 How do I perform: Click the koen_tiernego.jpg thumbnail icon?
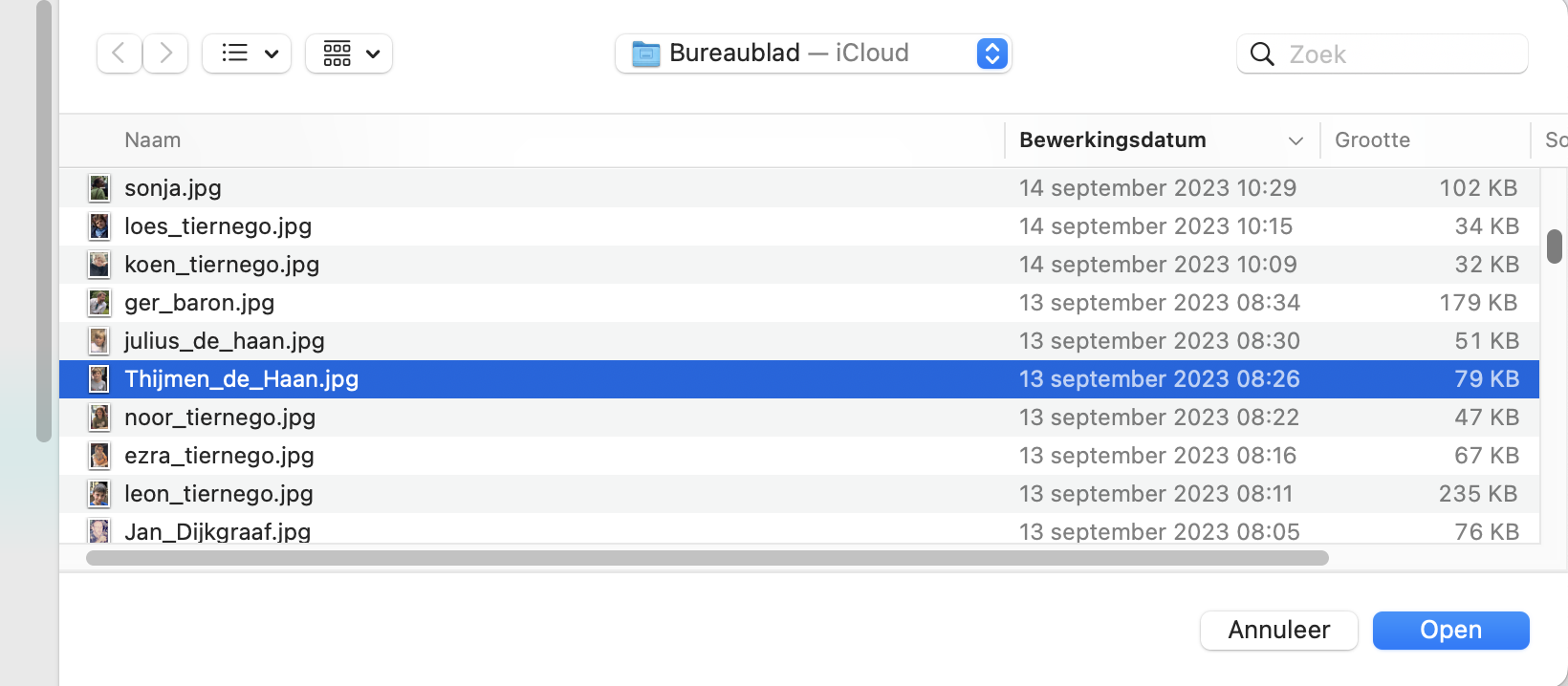tap(99, 265)
